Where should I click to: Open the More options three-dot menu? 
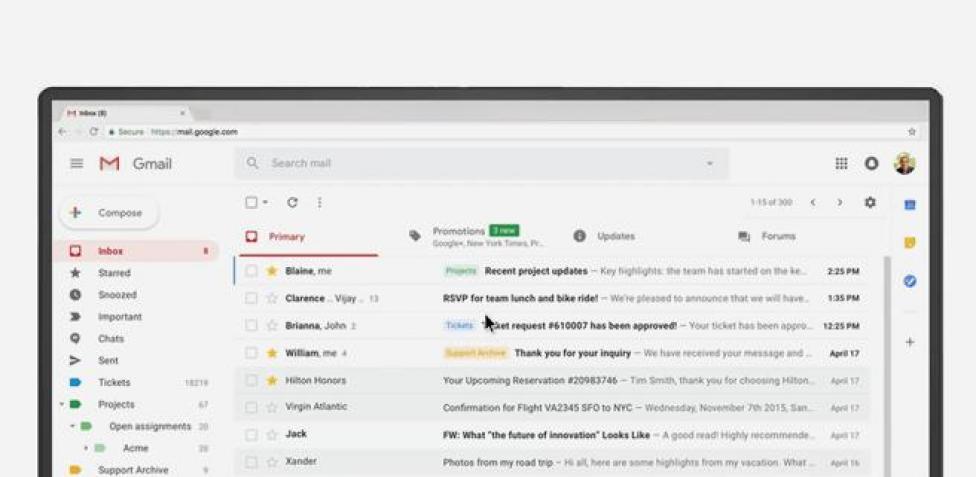point(319,202)
